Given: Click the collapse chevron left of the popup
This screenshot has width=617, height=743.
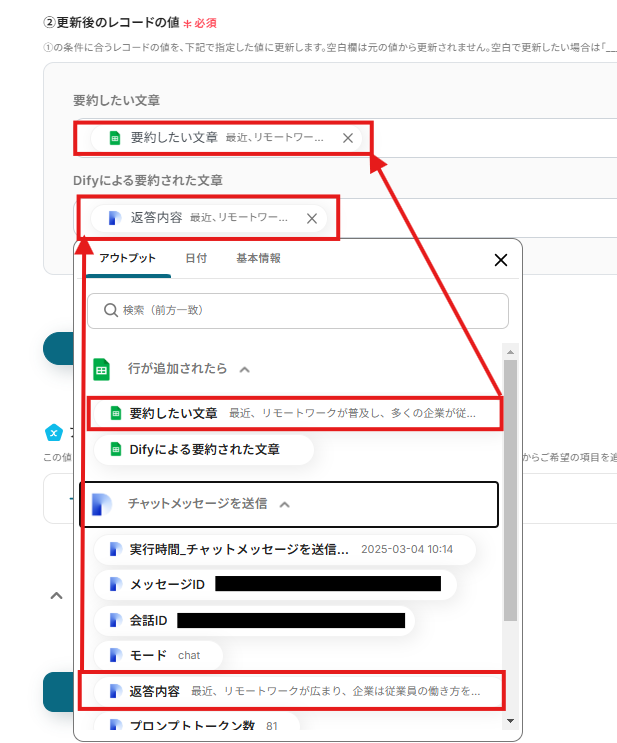Looking at the screenshot, I should point(56,596).
